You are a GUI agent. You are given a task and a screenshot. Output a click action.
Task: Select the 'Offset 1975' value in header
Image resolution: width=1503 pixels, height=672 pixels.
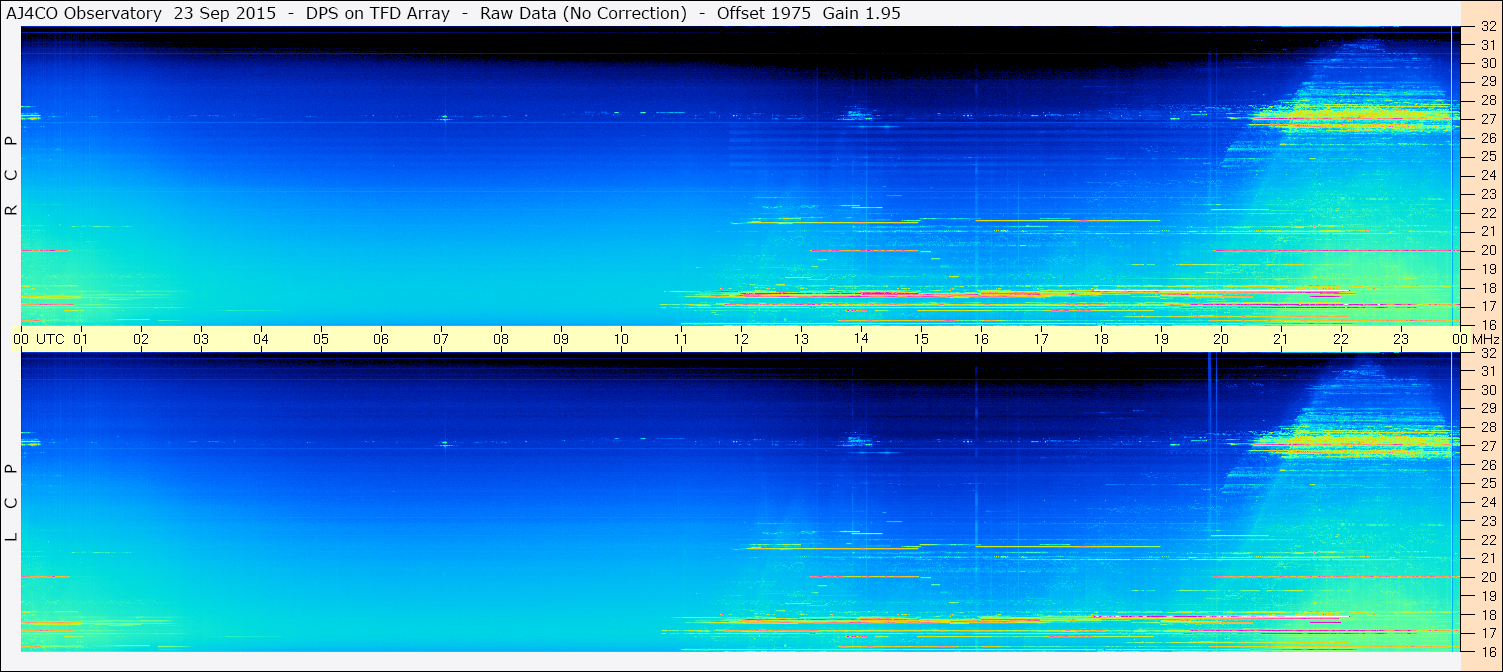pos(765,13)
